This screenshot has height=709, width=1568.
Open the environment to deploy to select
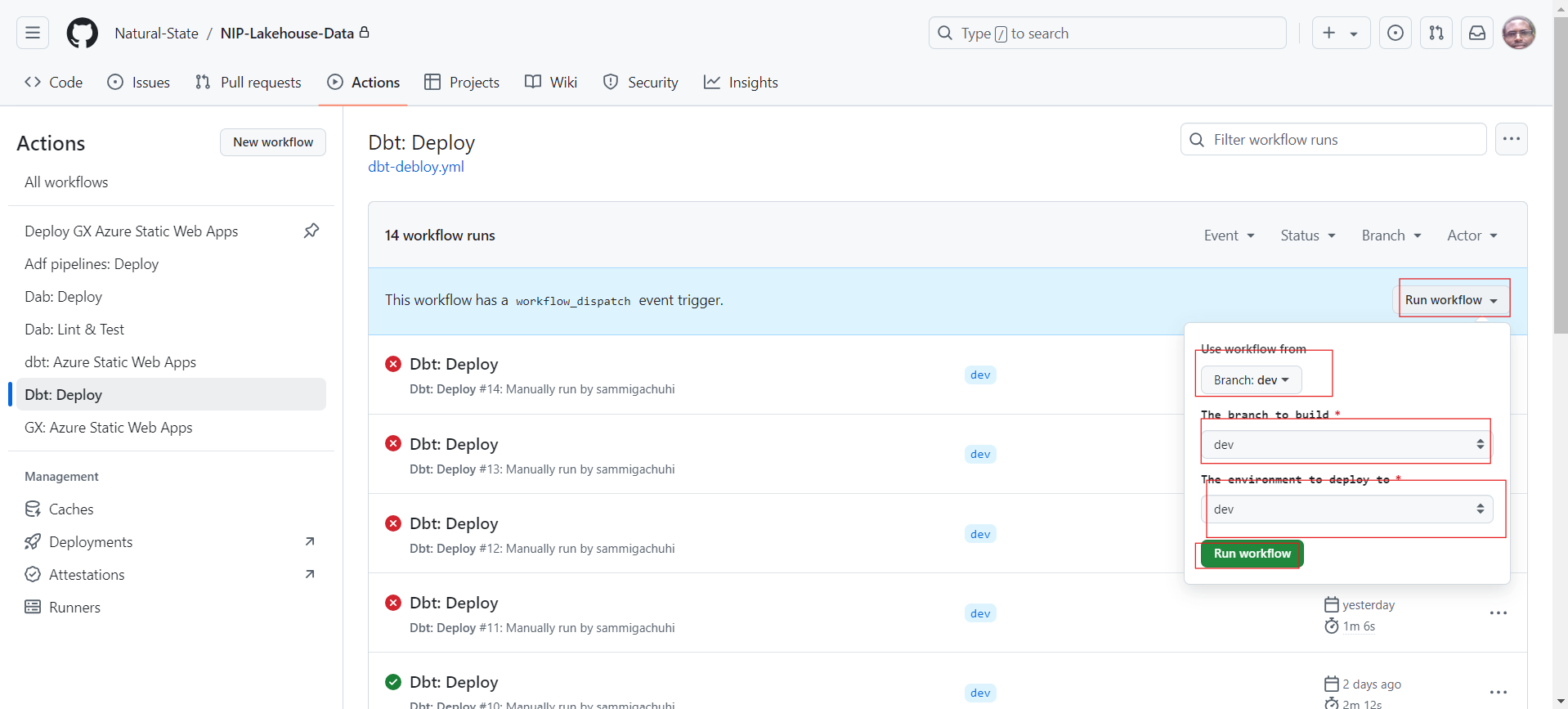pos(1347,509)
